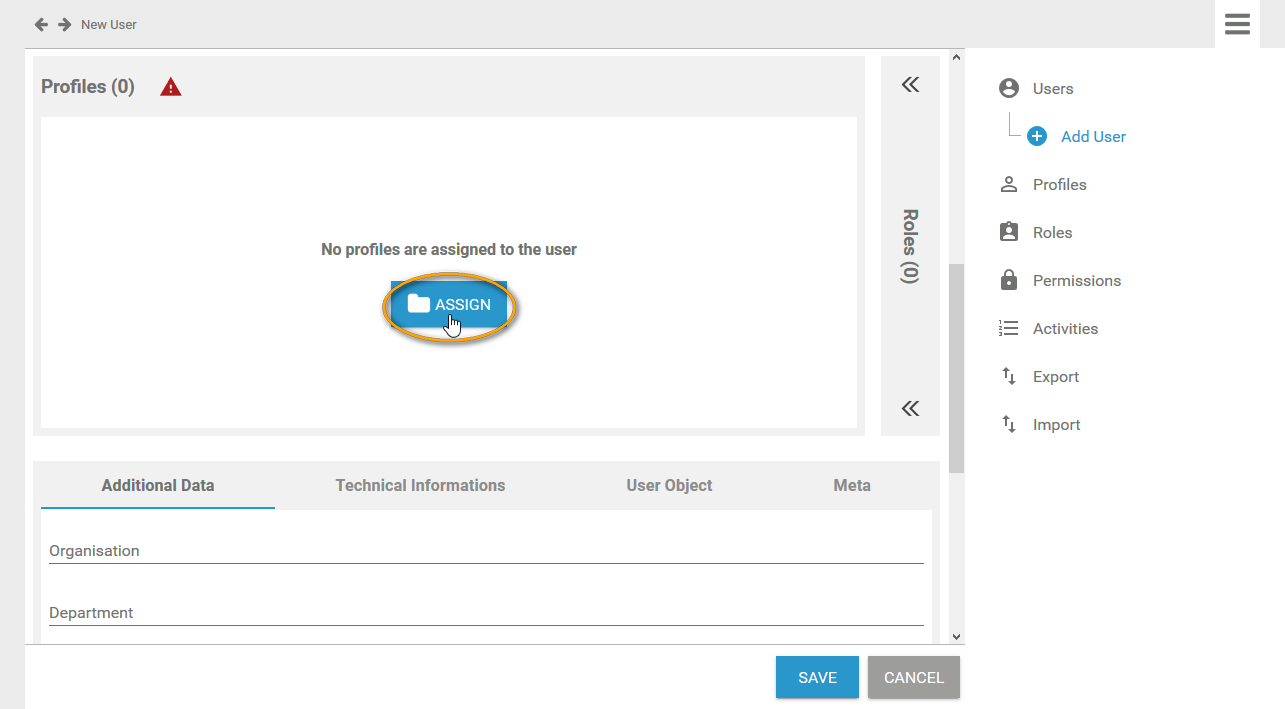The image size is (1285, 709).
Task: Open the Profiles section in the sidebar
Action: click(1008, 184)
